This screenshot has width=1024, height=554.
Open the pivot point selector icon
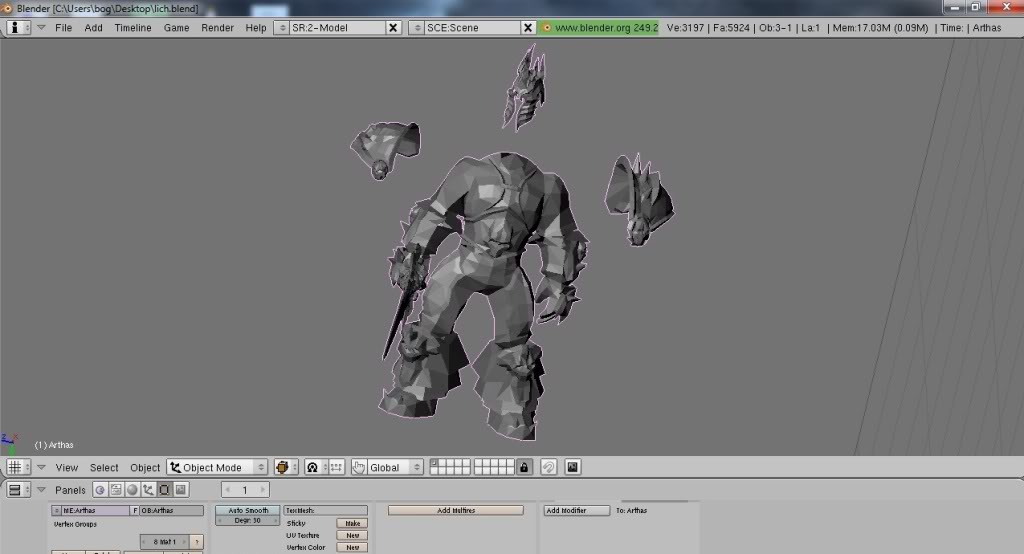click(316, 467)
